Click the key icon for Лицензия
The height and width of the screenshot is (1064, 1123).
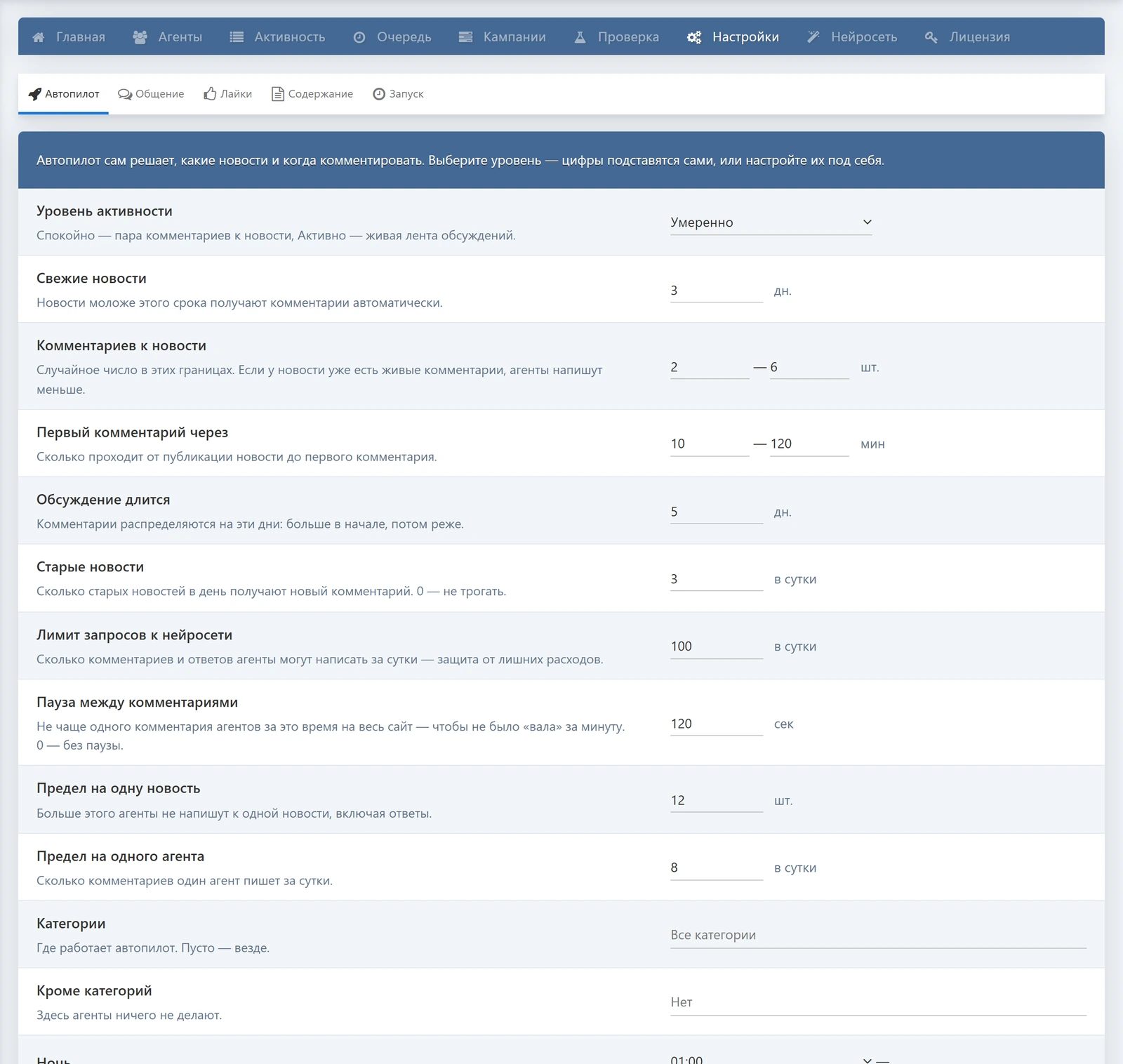[931, 37]
